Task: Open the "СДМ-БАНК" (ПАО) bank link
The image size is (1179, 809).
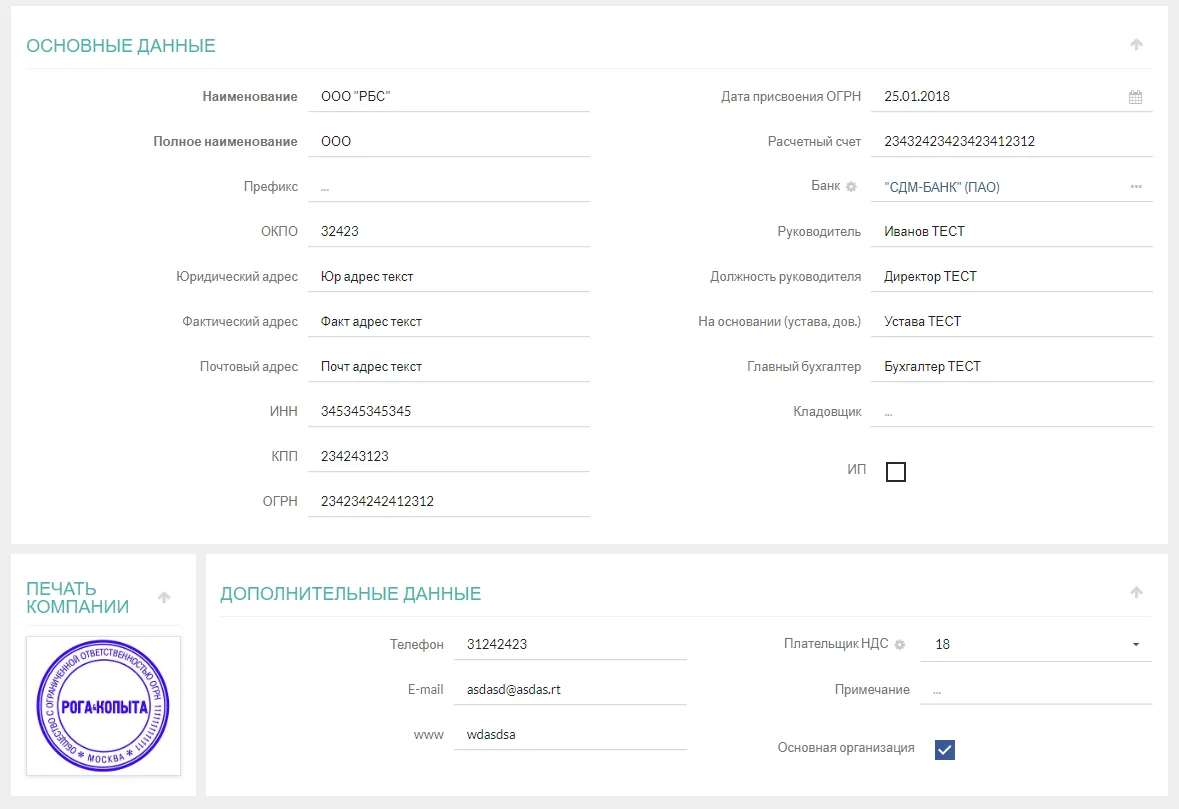Action: [942, 187]
